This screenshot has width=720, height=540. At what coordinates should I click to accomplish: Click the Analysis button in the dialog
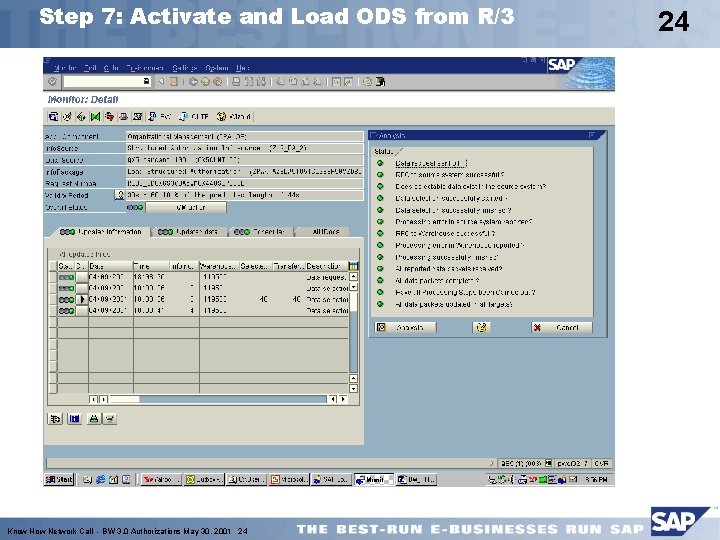coord(405,327)
